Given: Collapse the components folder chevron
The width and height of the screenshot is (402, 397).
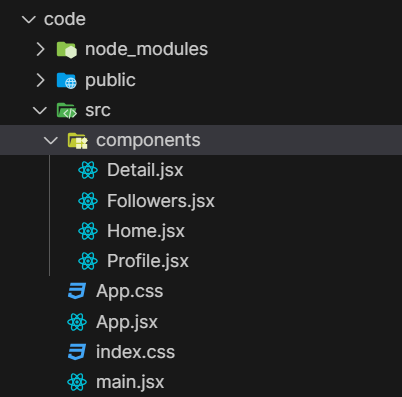Looking at the screenshot, I should pyautogui.click(x=51, y=141).
